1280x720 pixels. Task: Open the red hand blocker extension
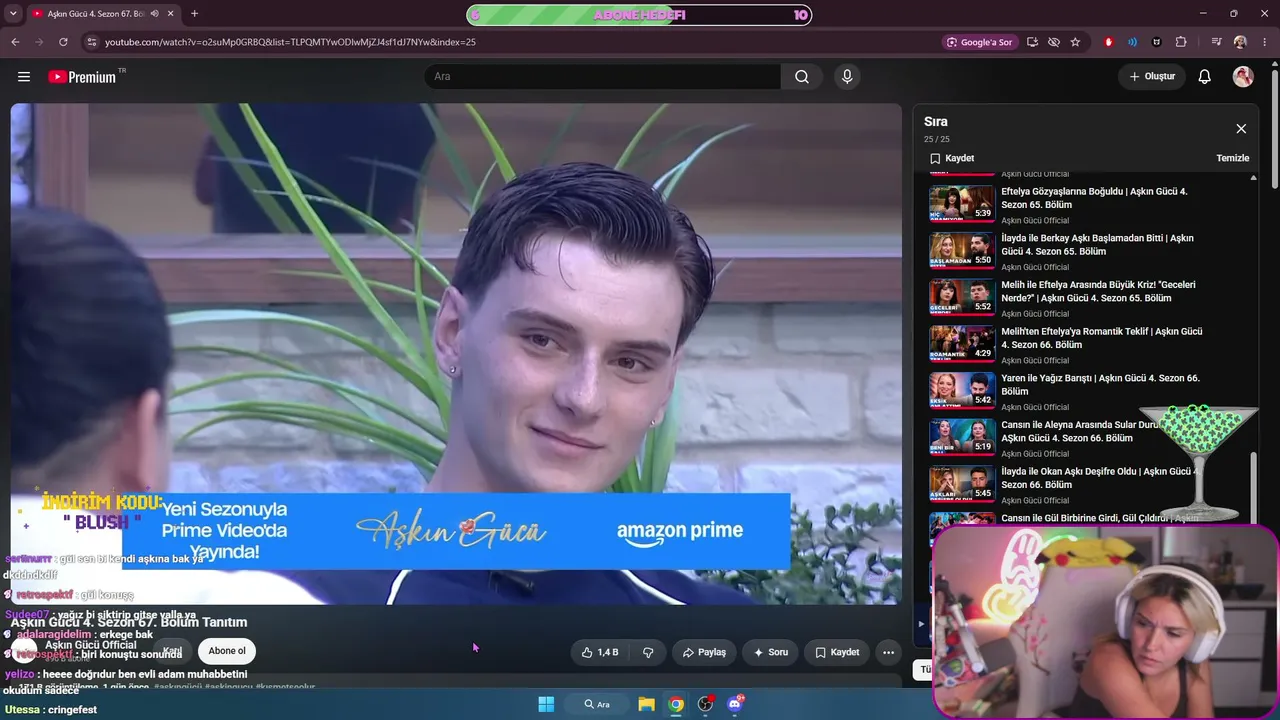pos(1108,42)
